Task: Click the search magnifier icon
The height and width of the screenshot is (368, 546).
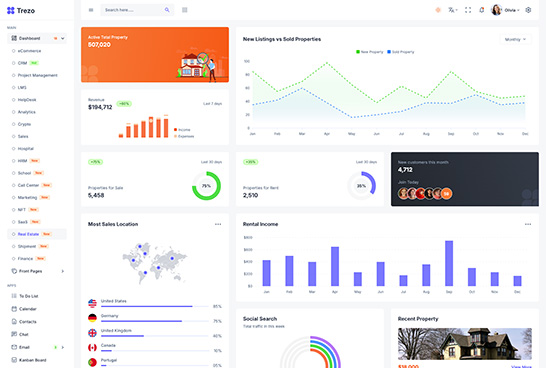Action: [167, 10]
